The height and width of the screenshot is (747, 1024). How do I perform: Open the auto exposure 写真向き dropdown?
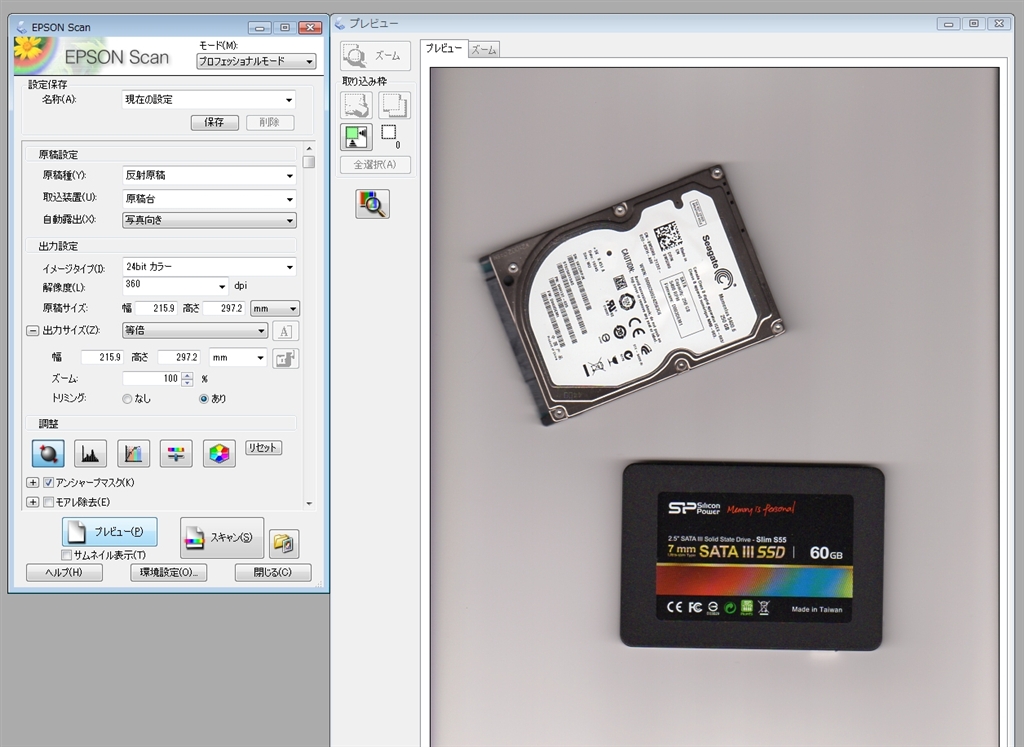pos(209,221)
